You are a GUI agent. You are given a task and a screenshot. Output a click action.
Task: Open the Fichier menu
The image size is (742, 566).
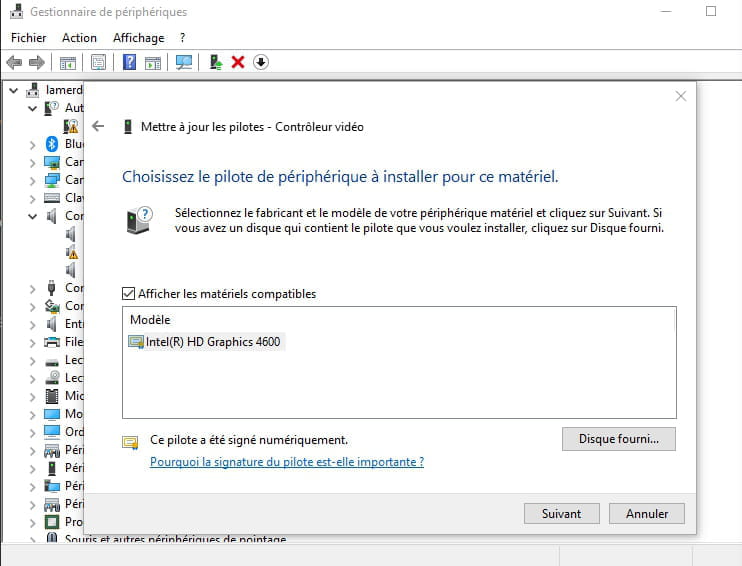(29, 38)
